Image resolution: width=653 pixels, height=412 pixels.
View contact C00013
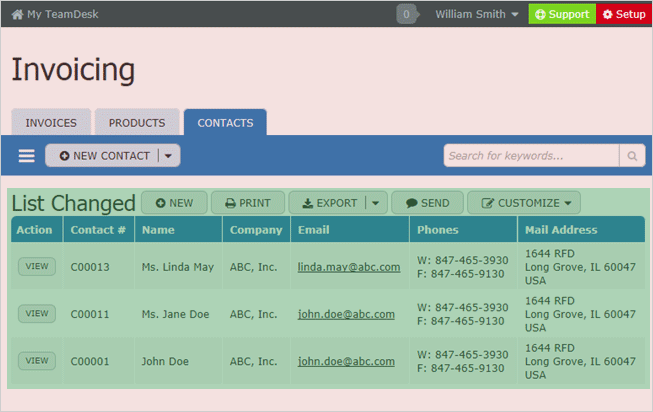pyautogui.click(x=37, y=266)
